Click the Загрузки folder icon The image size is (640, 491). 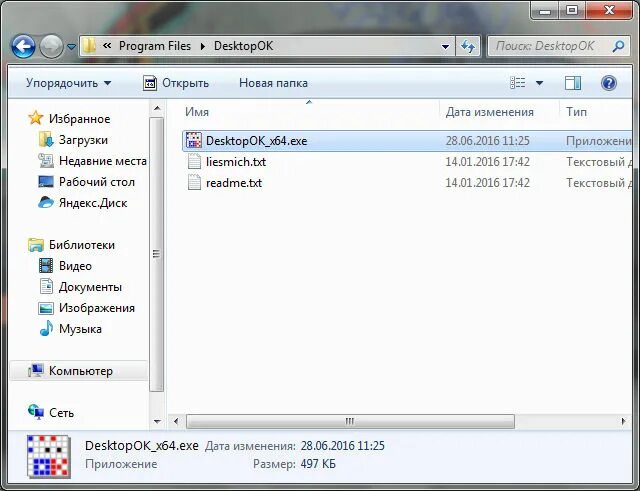[x=46, y=139]
